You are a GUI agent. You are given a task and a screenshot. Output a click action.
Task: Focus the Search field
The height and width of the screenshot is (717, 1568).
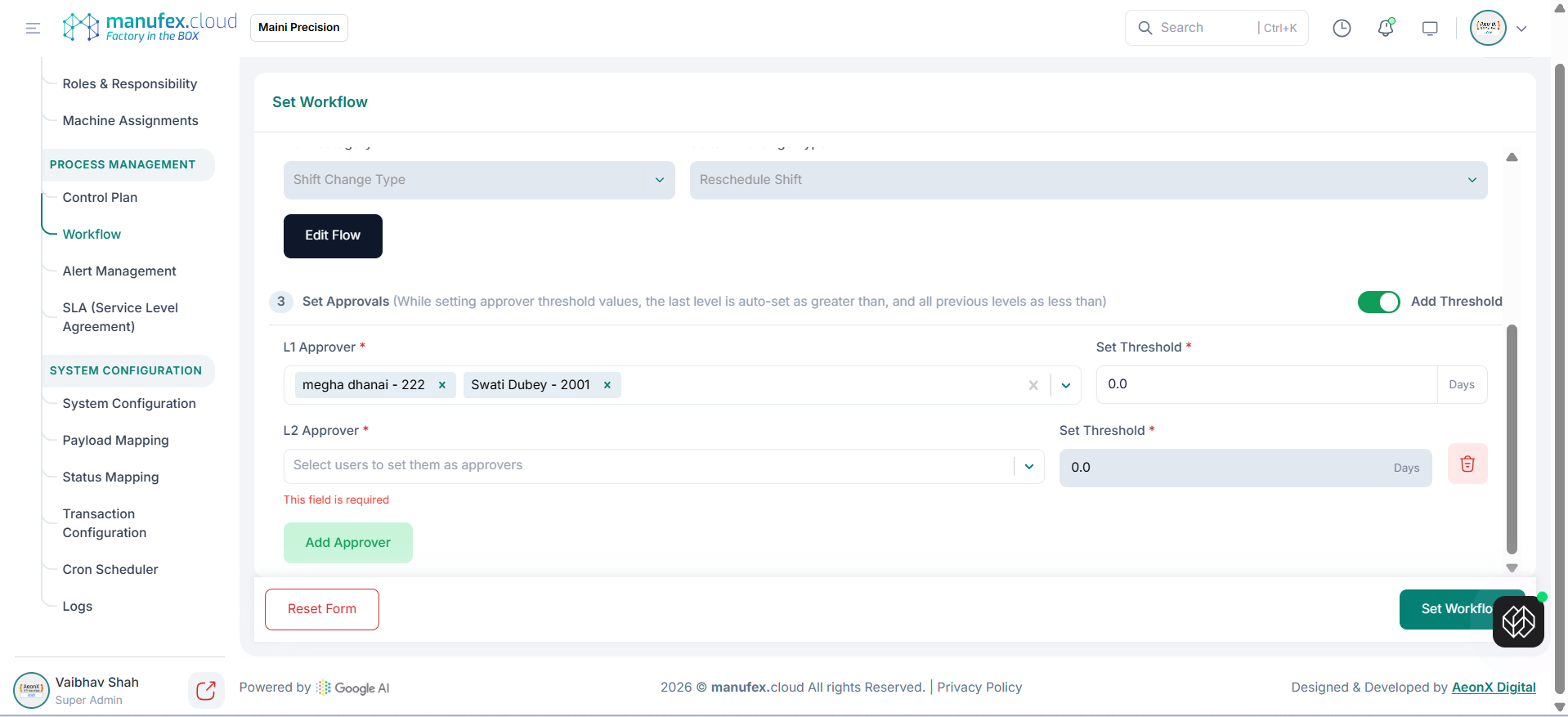click(x=1216, y=28)
